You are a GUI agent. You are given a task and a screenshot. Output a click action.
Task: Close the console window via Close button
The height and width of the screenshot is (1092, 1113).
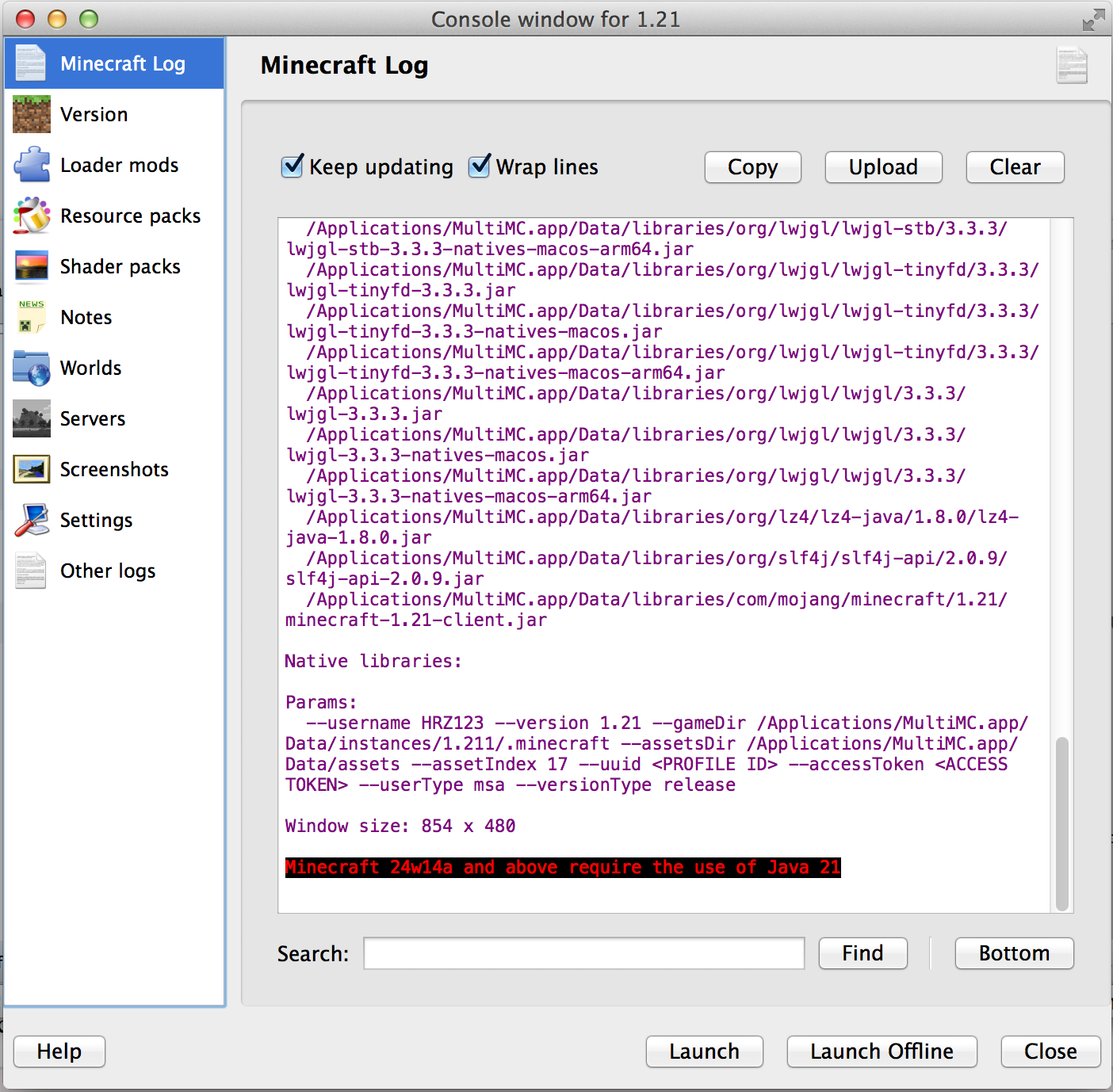click(x=1050, y=1052)
